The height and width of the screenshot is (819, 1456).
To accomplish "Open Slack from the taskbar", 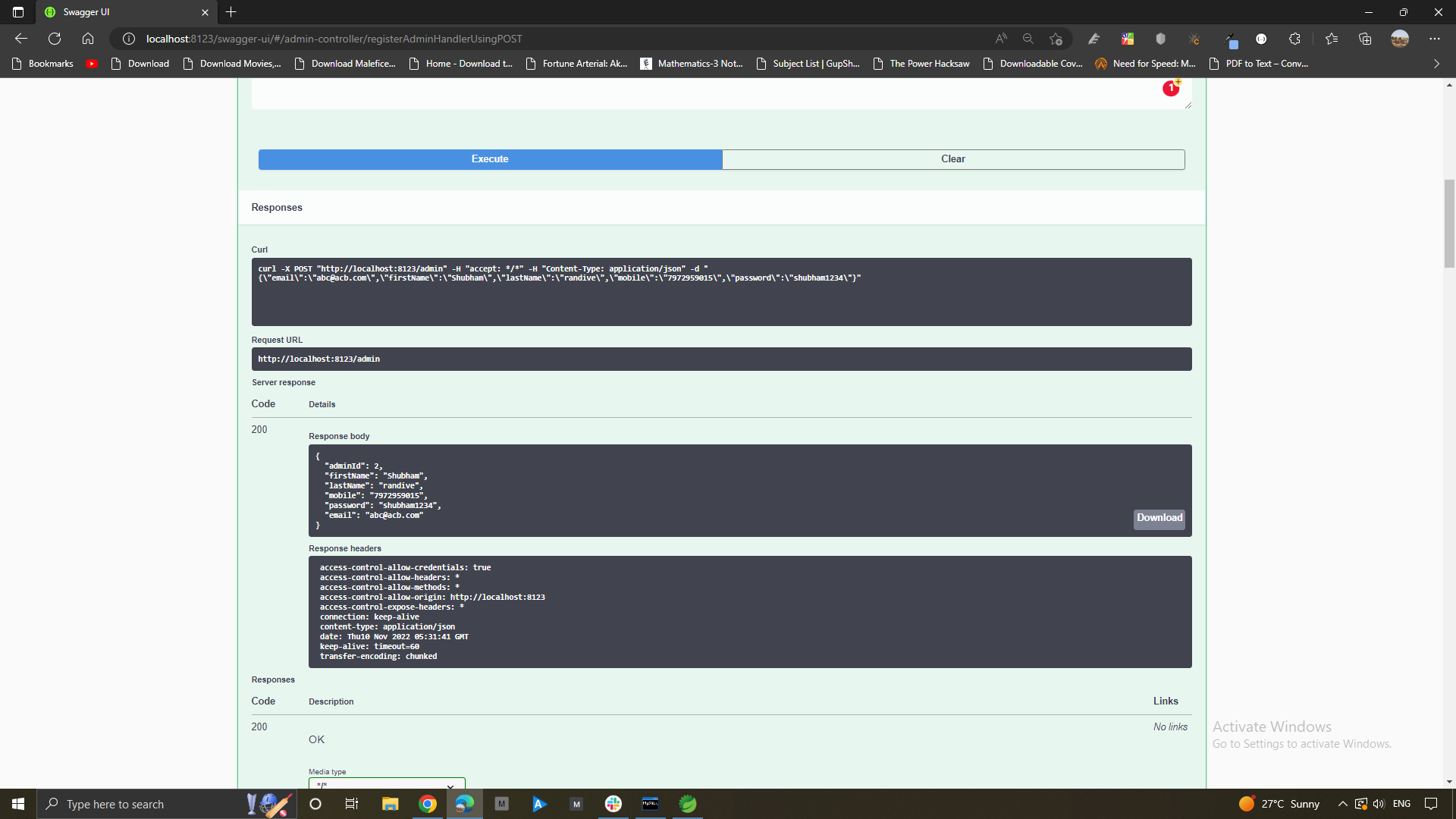I will click(x=613, y=804).
